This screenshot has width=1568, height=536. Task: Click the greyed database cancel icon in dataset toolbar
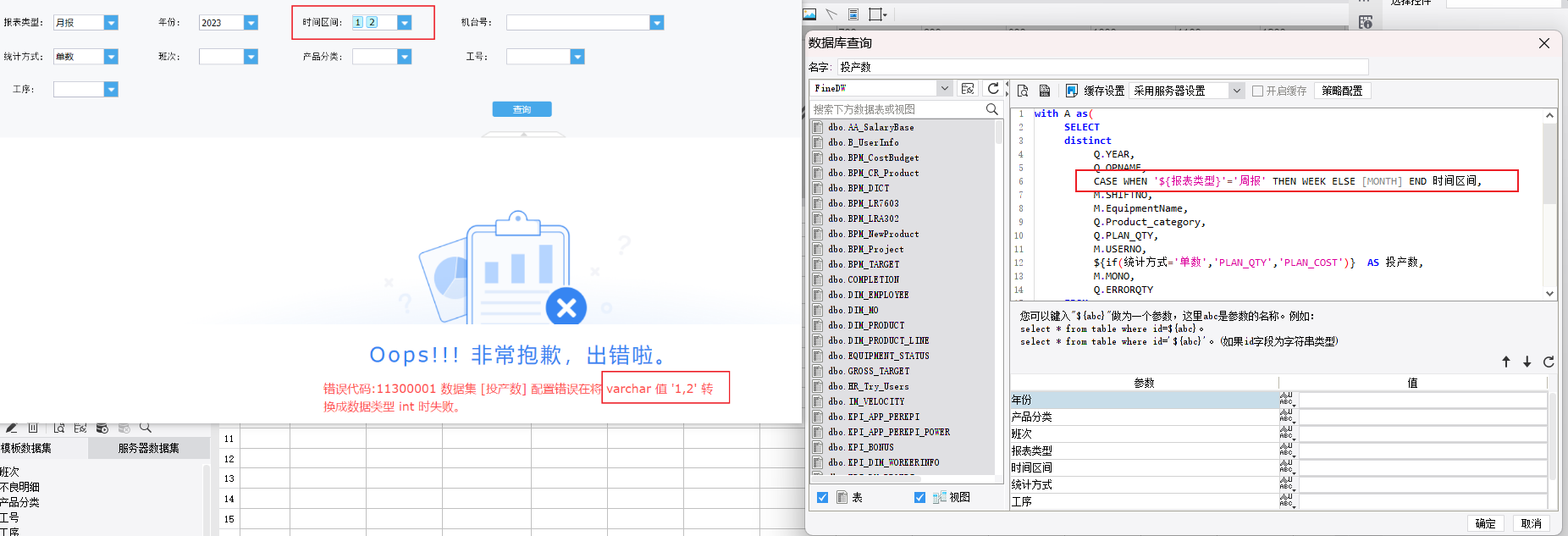124,428
